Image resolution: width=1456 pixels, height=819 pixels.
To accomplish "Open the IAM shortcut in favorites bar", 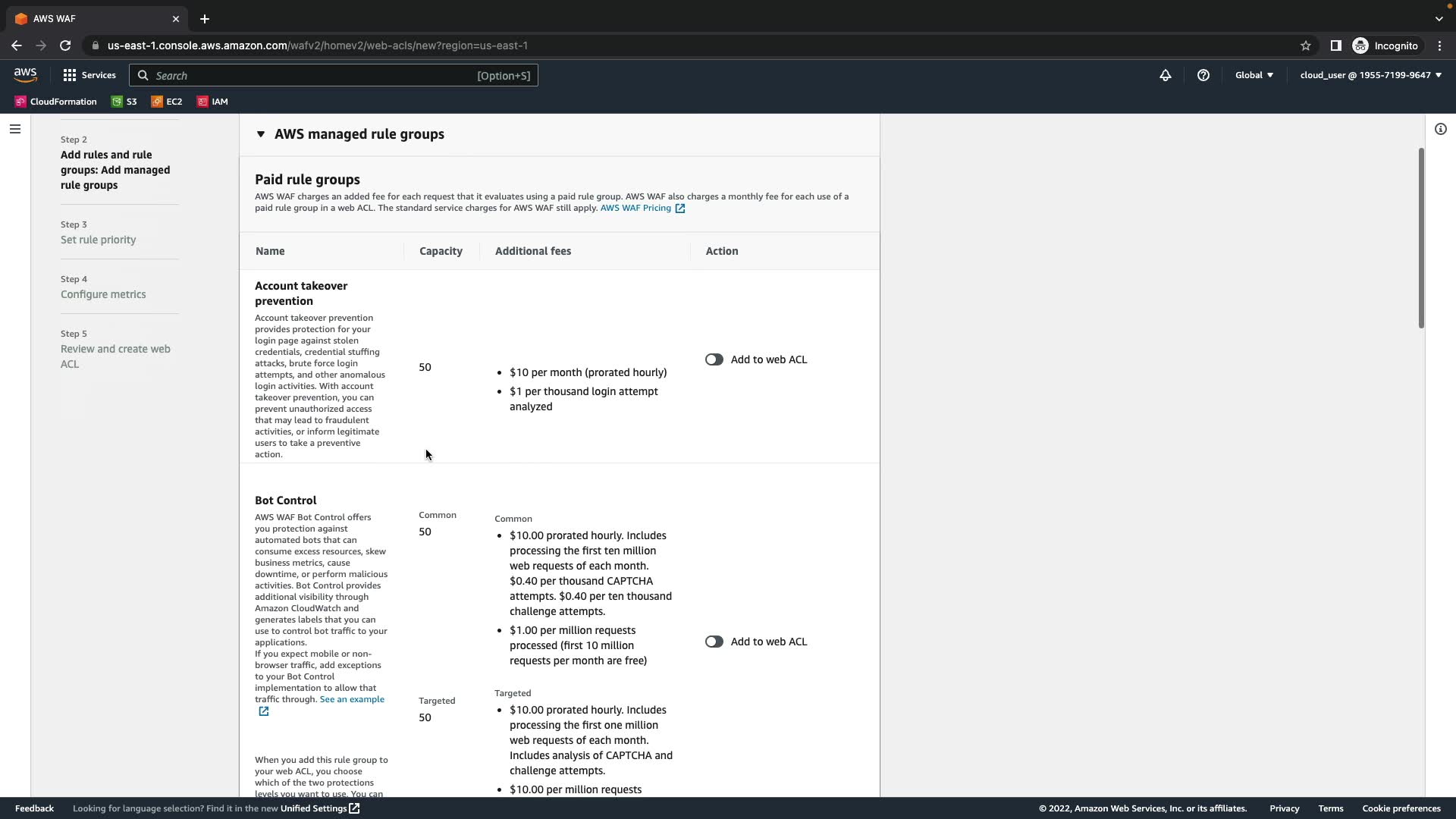I will pos(213,102).
